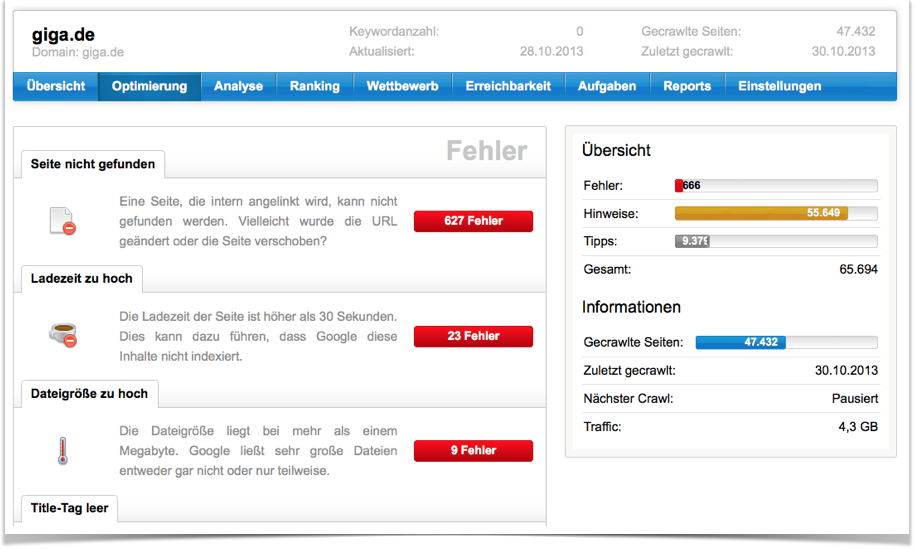The width and height of the screenshot is (916, 549).
Task: Click the coffee cup load time icon
Action: click(x=62, y=336)
